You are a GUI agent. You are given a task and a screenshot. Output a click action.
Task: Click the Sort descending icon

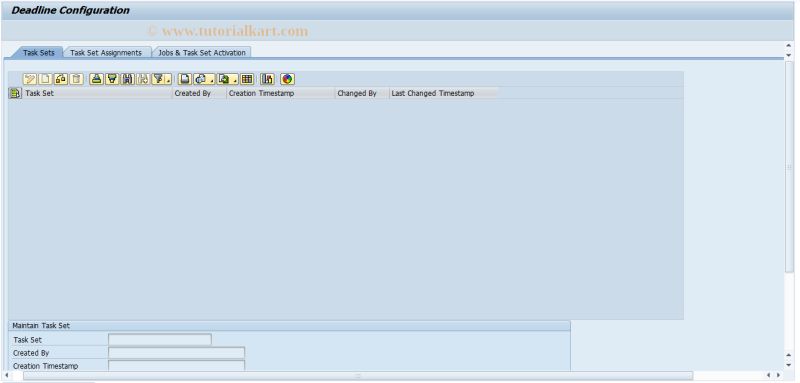112,79
